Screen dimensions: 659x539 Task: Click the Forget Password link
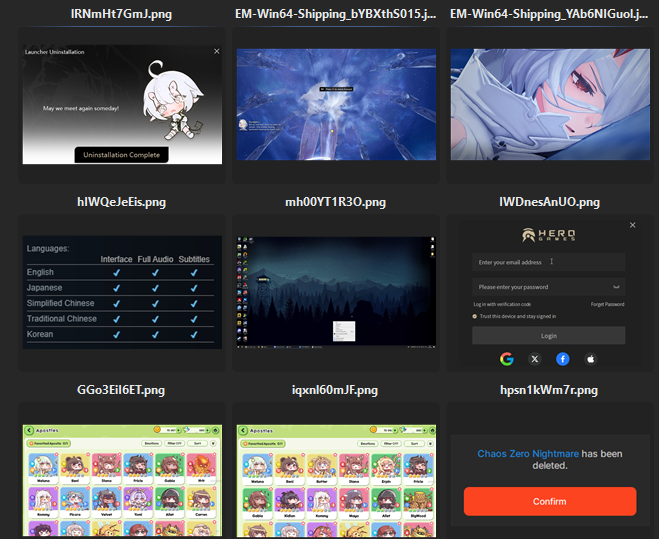(607, 304)
